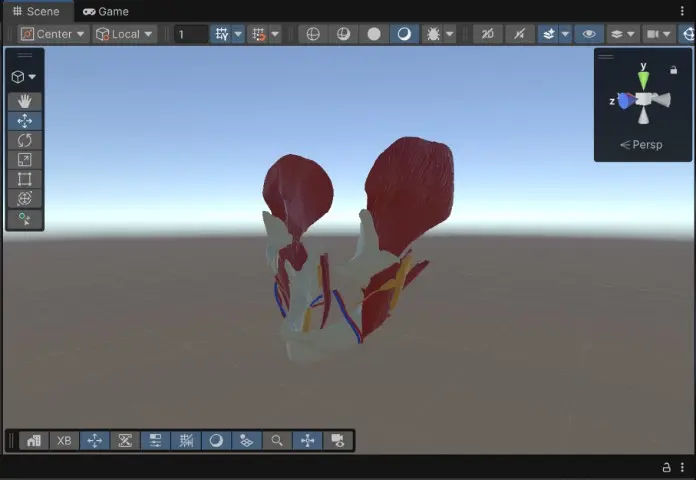696x480 pixels.
Task: Click the grid snap value field showing 1
Action: [x=190, y=34]
